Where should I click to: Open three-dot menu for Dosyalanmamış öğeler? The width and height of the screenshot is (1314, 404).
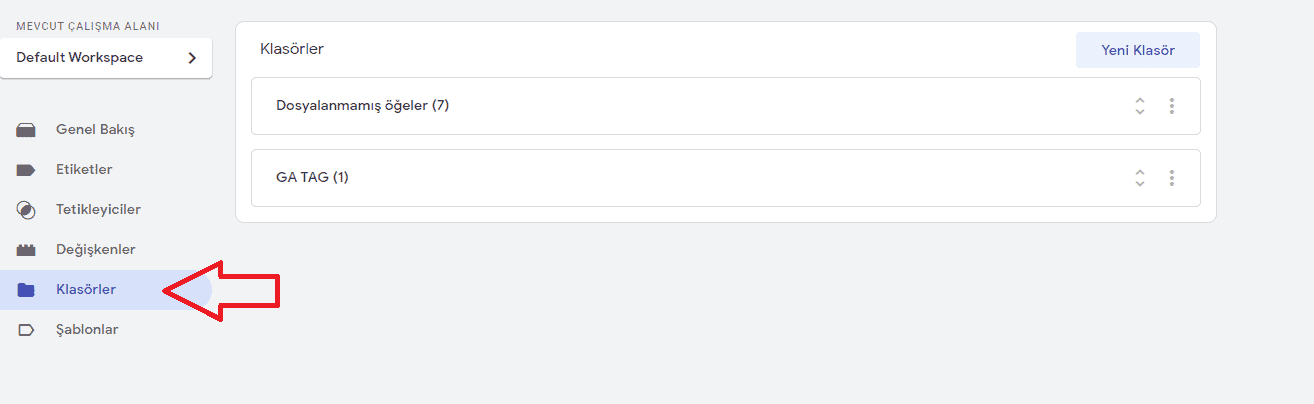[x=1171, y=106]
